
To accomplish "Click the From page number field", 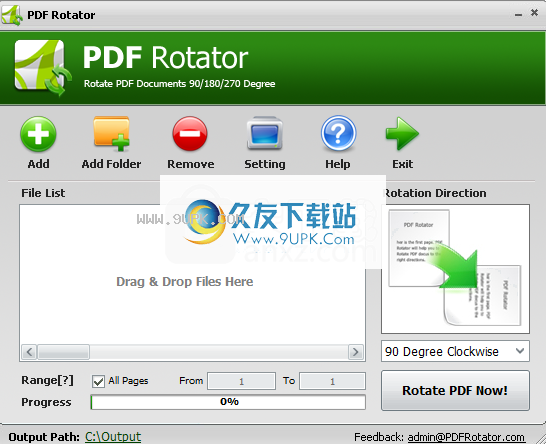I will click(241, 381).
